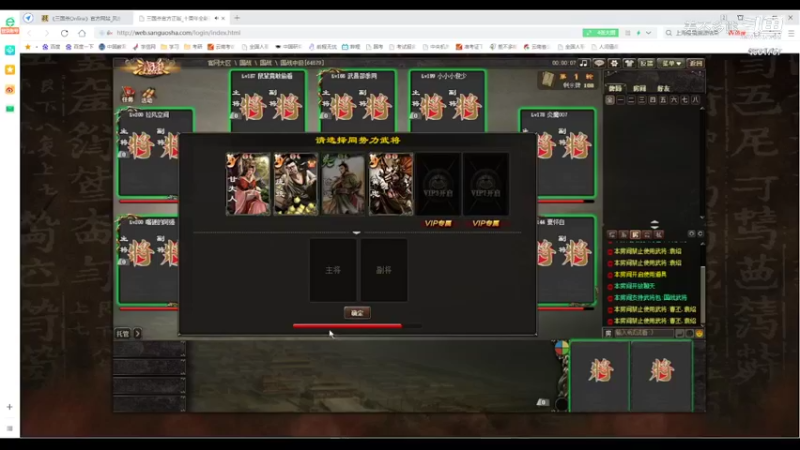800x450 pixels.
Task: Click the eye-shaped icon next to music note
Action: (599, 63)
